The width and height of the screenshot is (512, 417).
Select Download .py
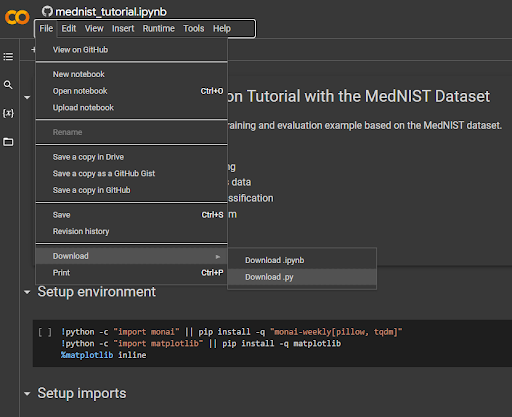[302, 277]
